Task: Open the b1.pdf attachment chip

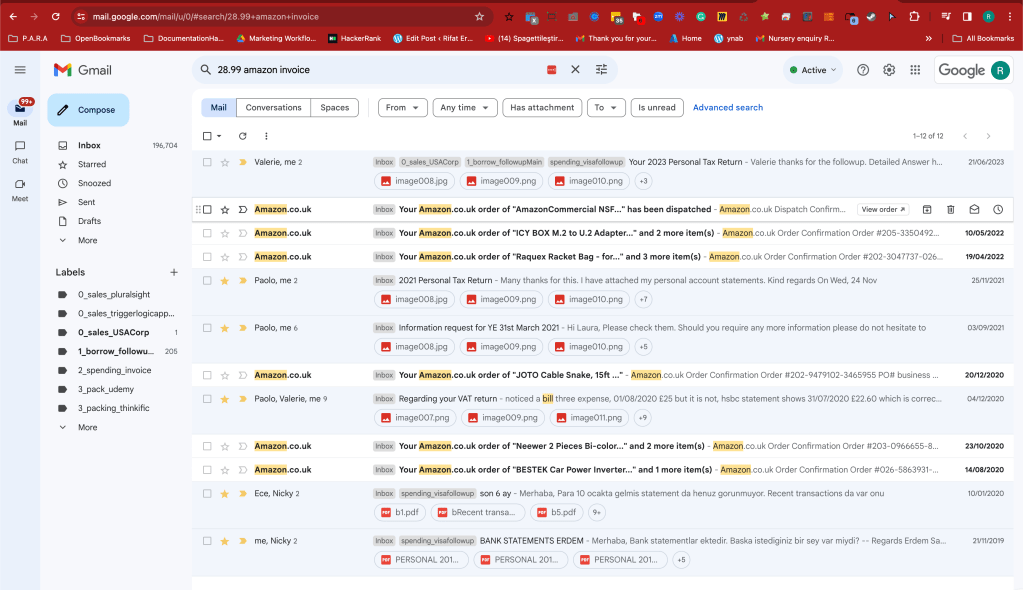Action: pyautogui.click(x=401, y=512)
